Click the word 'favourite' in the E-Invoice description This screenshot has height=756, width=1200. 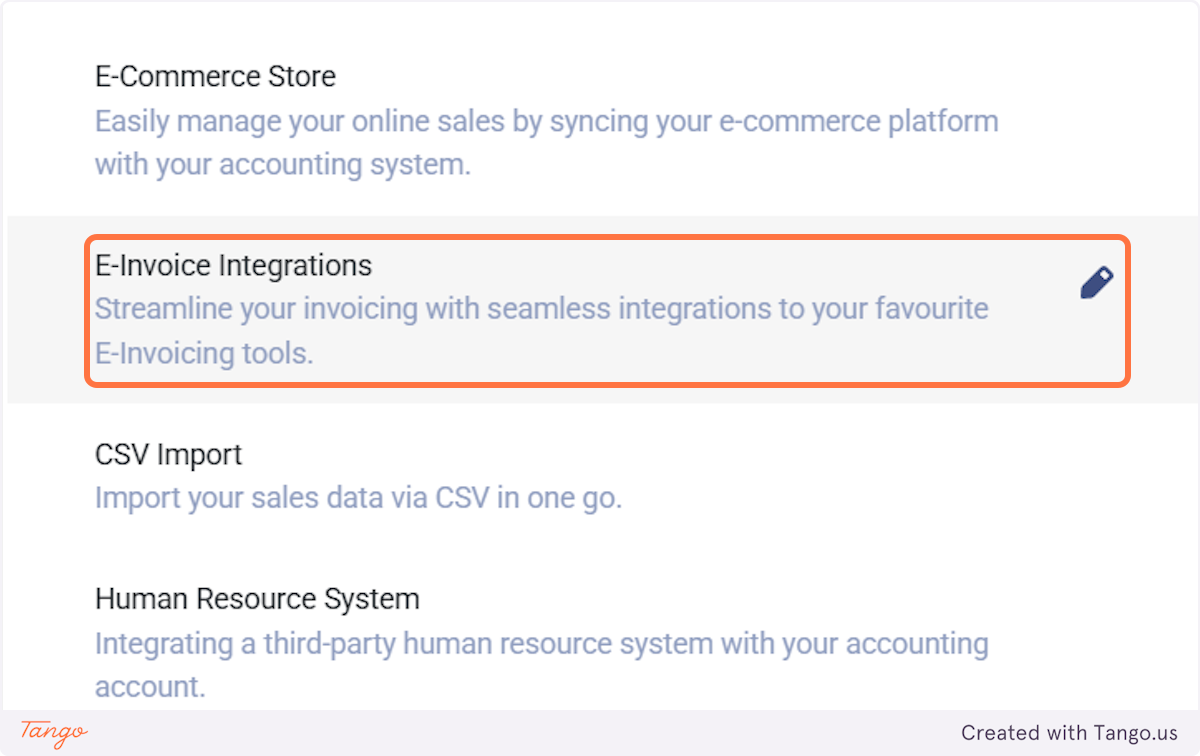click(931, 309)
